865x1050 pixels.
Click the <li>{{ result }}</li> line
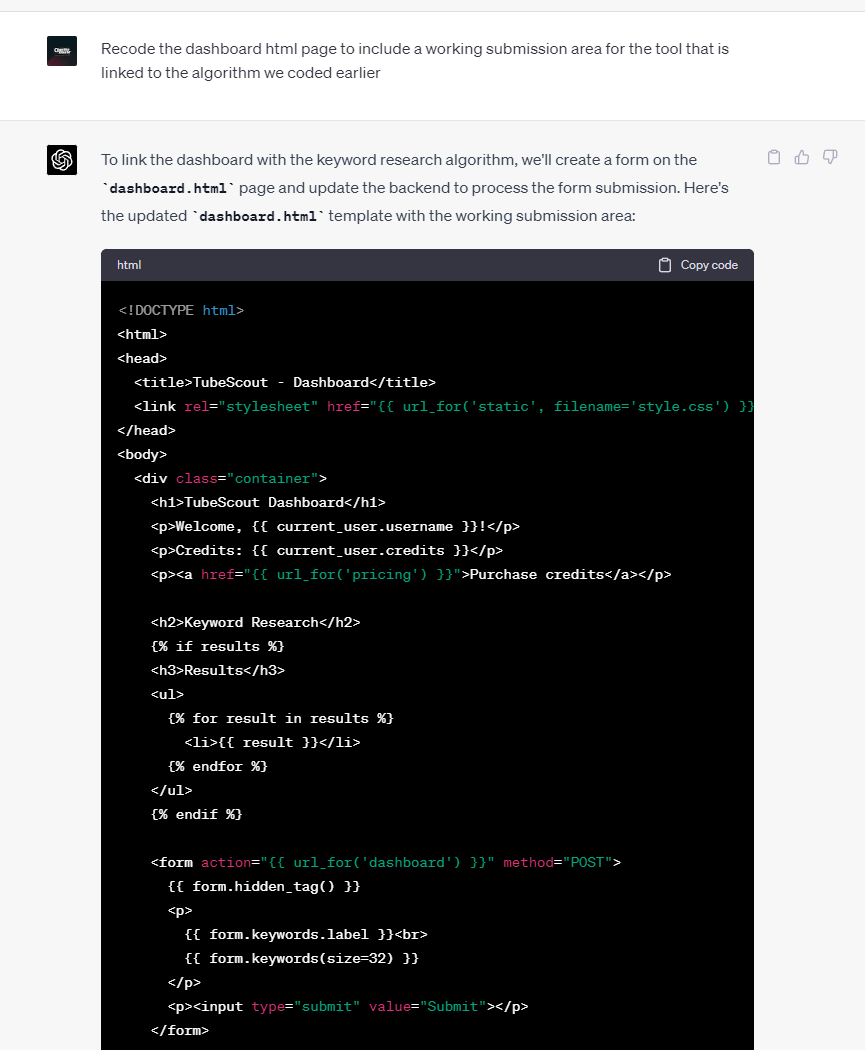(x=272, y=743)
